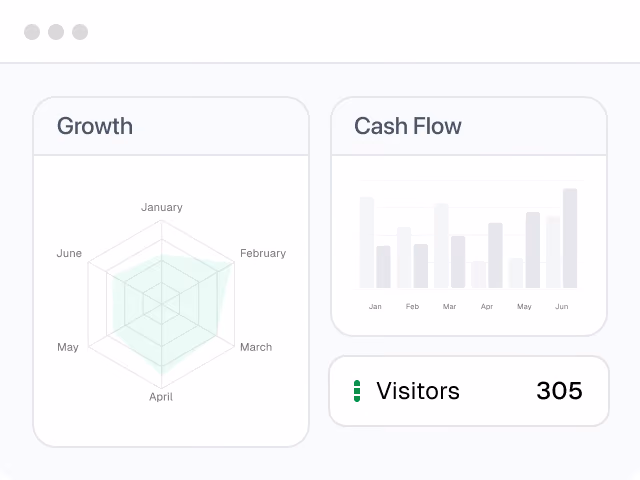Click the Mar label under bar chart
The width and height of the screenshot is (640, 480).
coord(449,307)
